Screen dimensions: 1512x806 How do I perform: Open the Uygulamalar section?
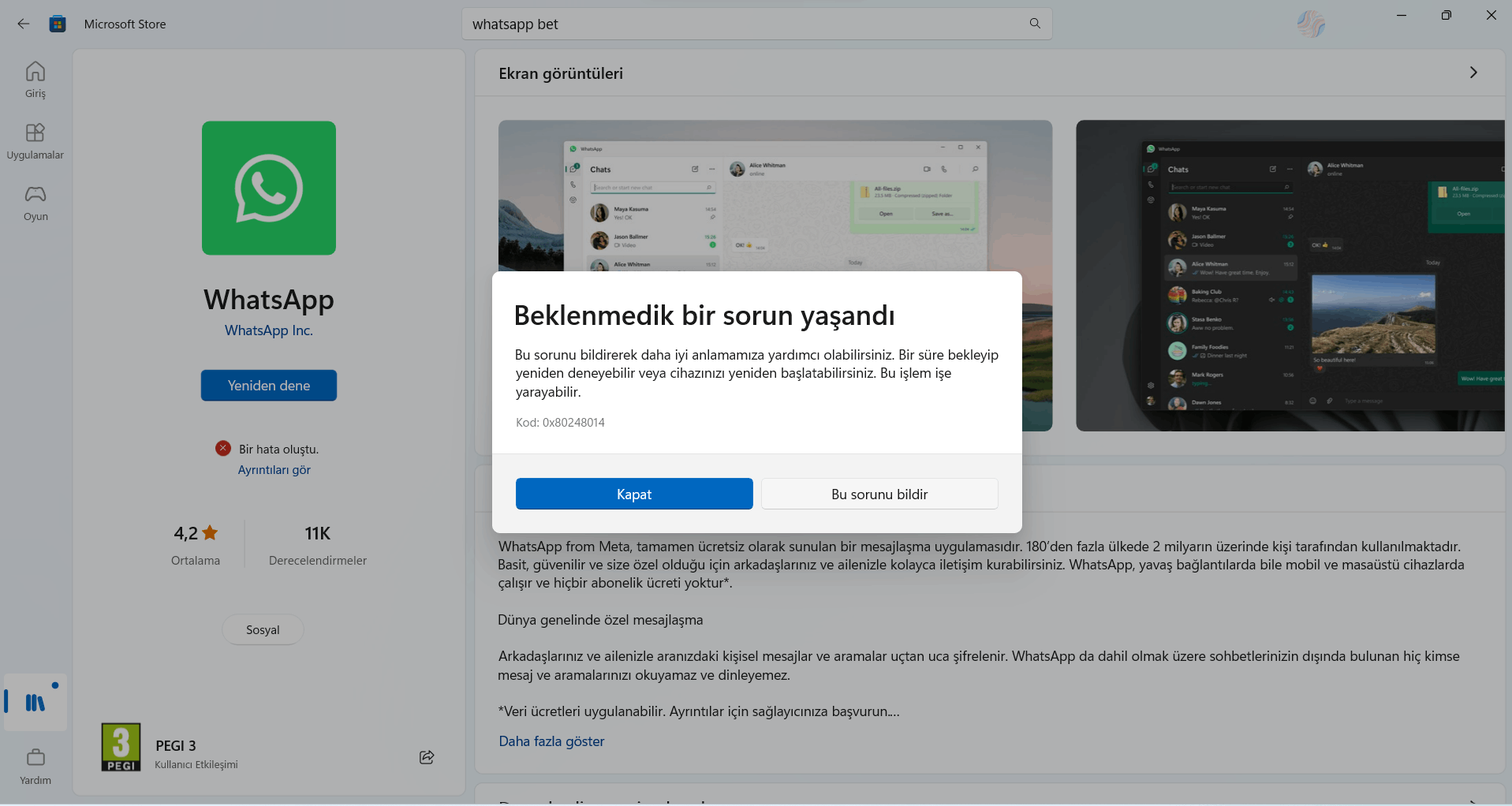point(35,141)
